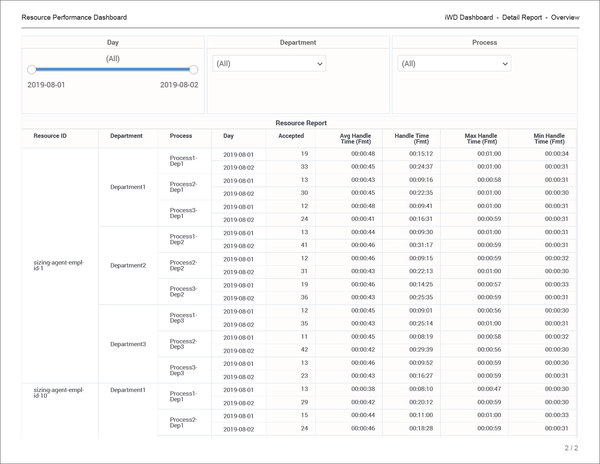This screenshot has width=600, height=464.
Task: Switch to the Overview link
Action: tap(565, 18)
